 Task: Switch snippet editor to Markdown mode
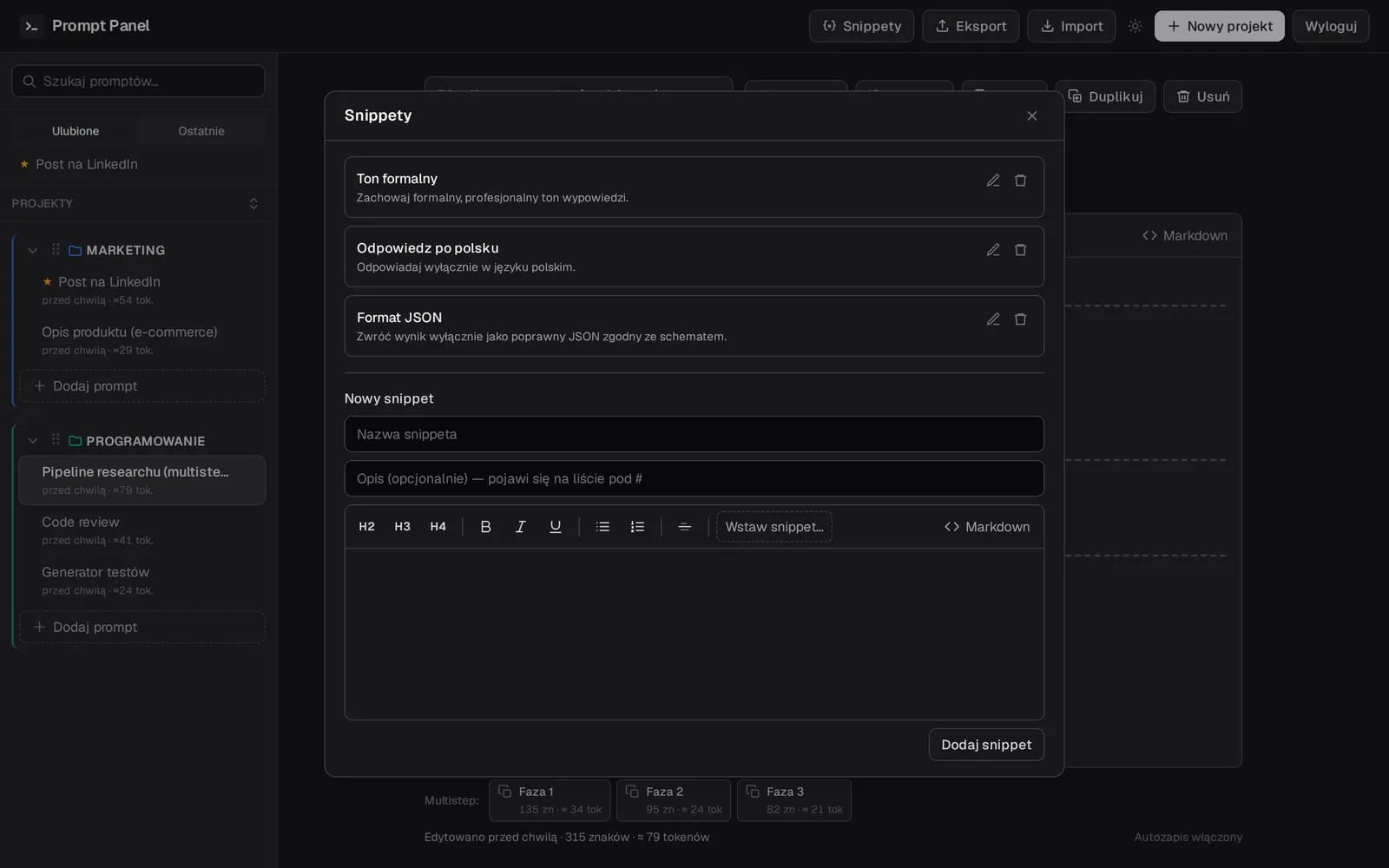click(x=987, y=527)
